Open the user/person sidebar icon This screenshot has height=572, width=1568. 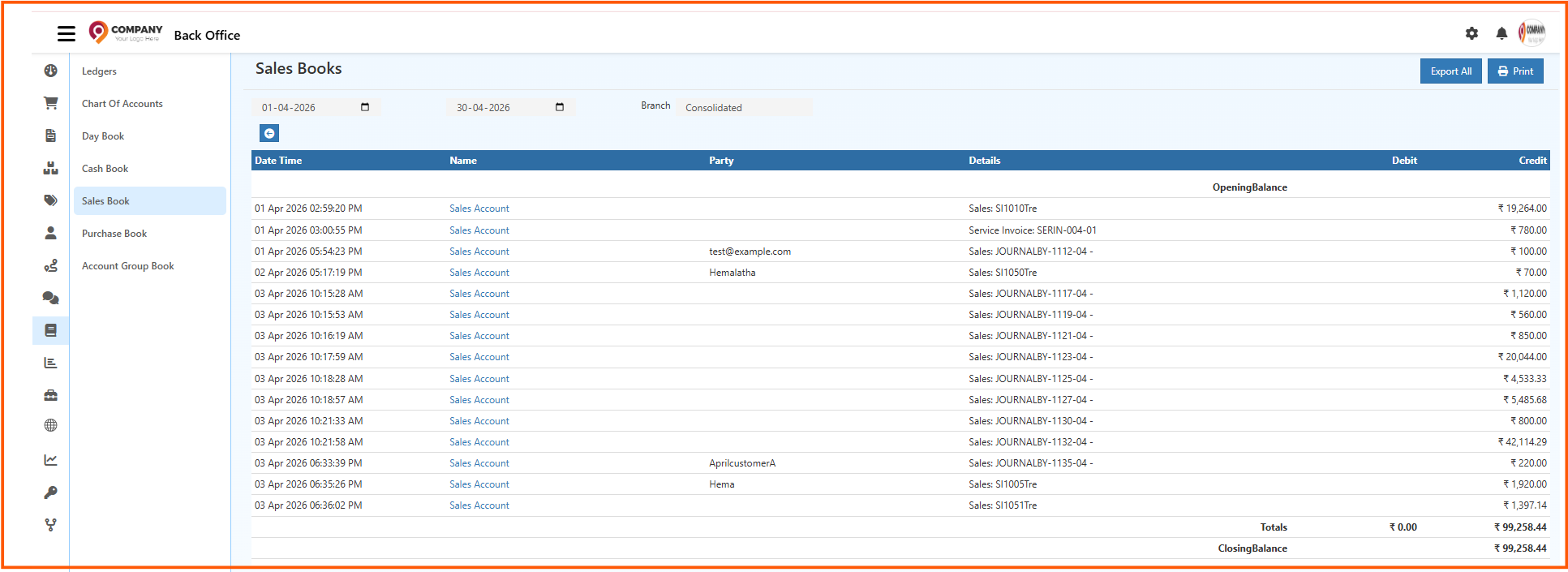tap(50, 233)
